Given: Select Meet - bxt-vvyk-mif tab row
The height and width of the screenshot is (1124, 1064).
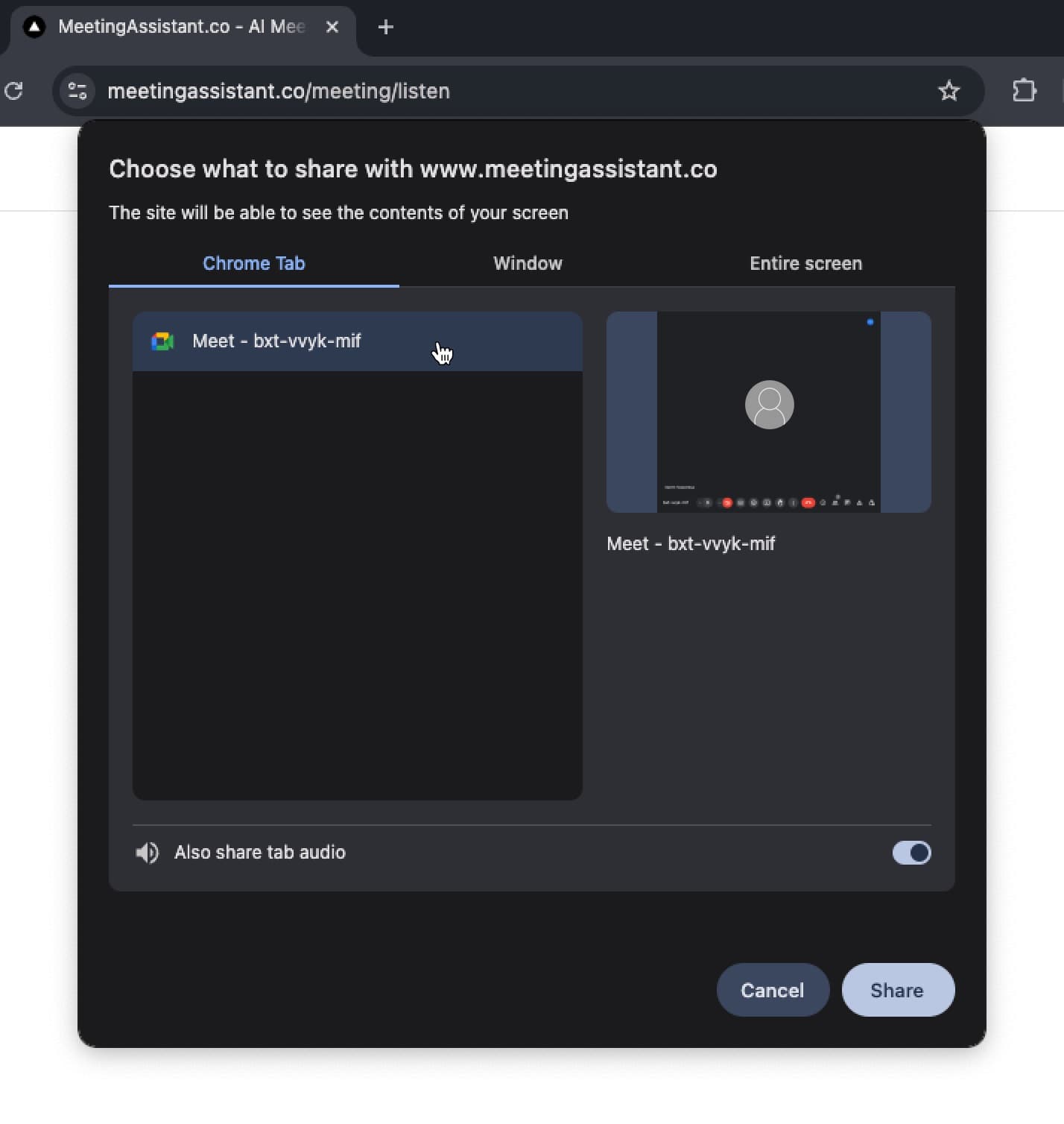Looking at the screenshot, I should [358, 341].
